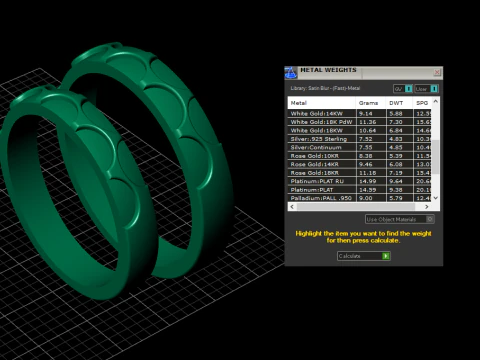Click horizontal scroll left arrow
480x360 pixels.
point(292,207)
